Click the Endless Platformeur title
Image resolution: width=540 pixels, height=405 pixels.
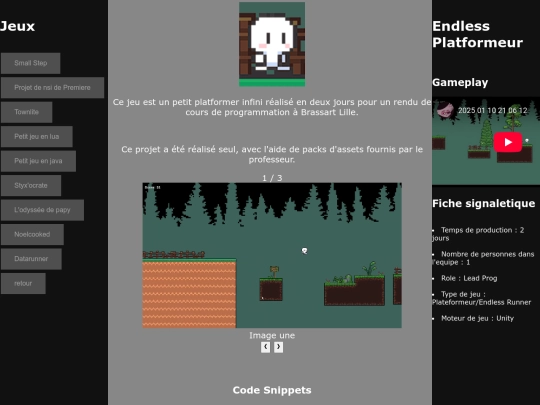point(477,34)
